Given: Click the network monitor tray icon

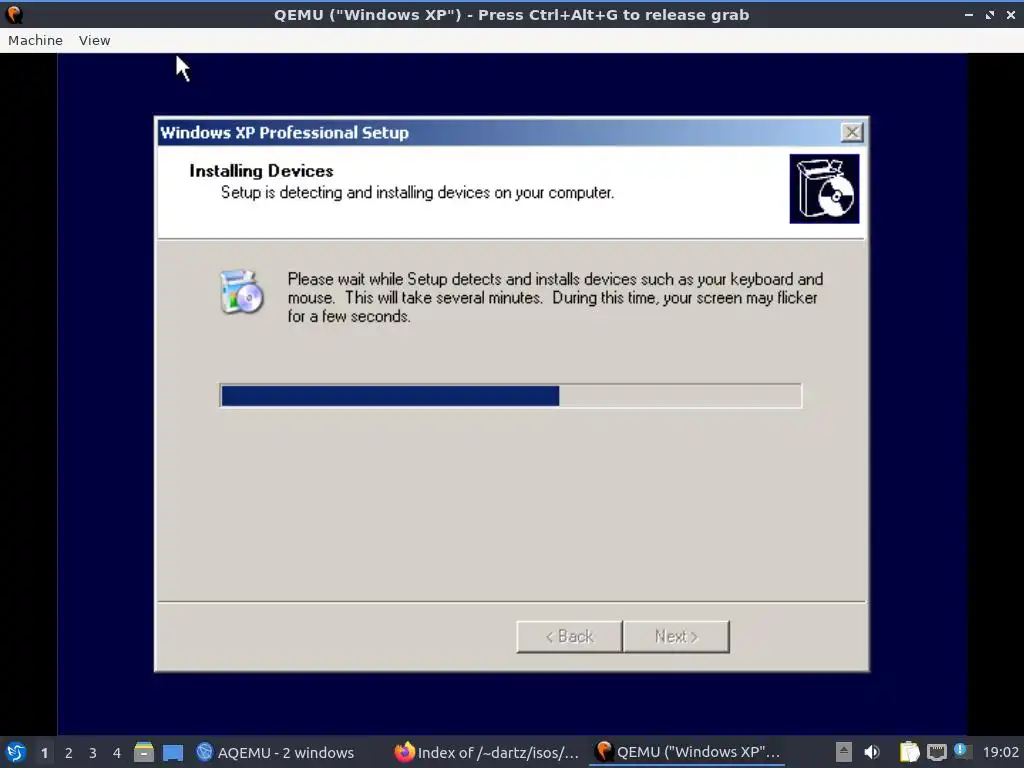Looking at the screenshot, I should (x=936, y=752).
